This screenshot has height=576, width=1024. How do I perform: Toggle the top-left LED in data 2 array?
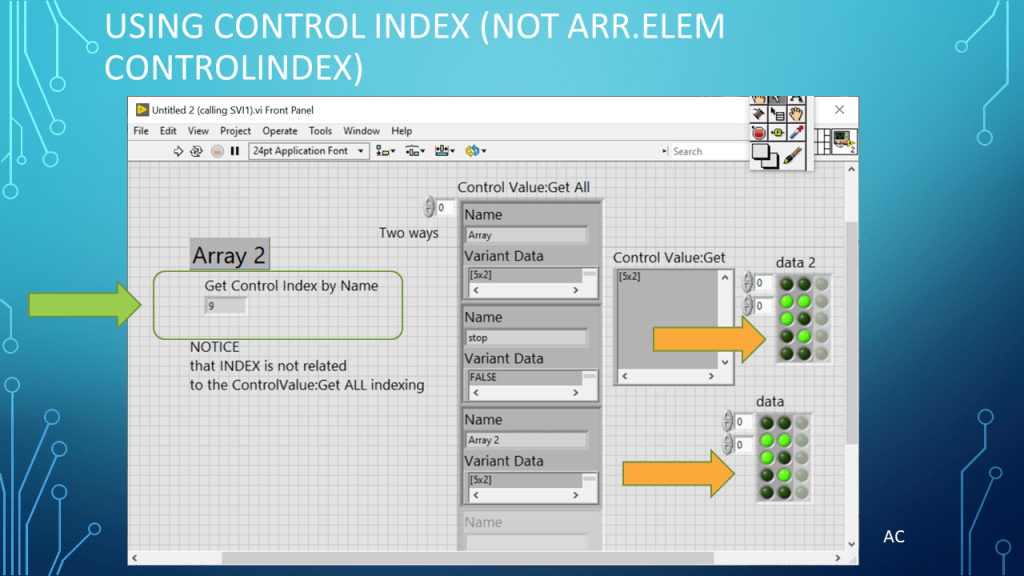tap(787, 284)
